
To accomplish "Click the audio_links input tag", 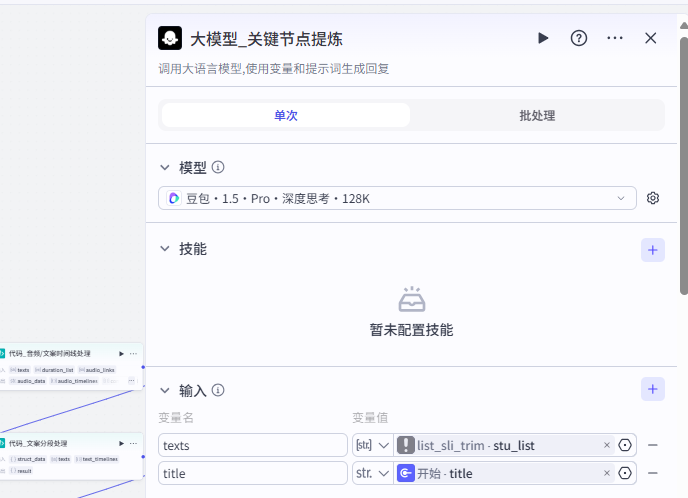I will tap(97, 370).
